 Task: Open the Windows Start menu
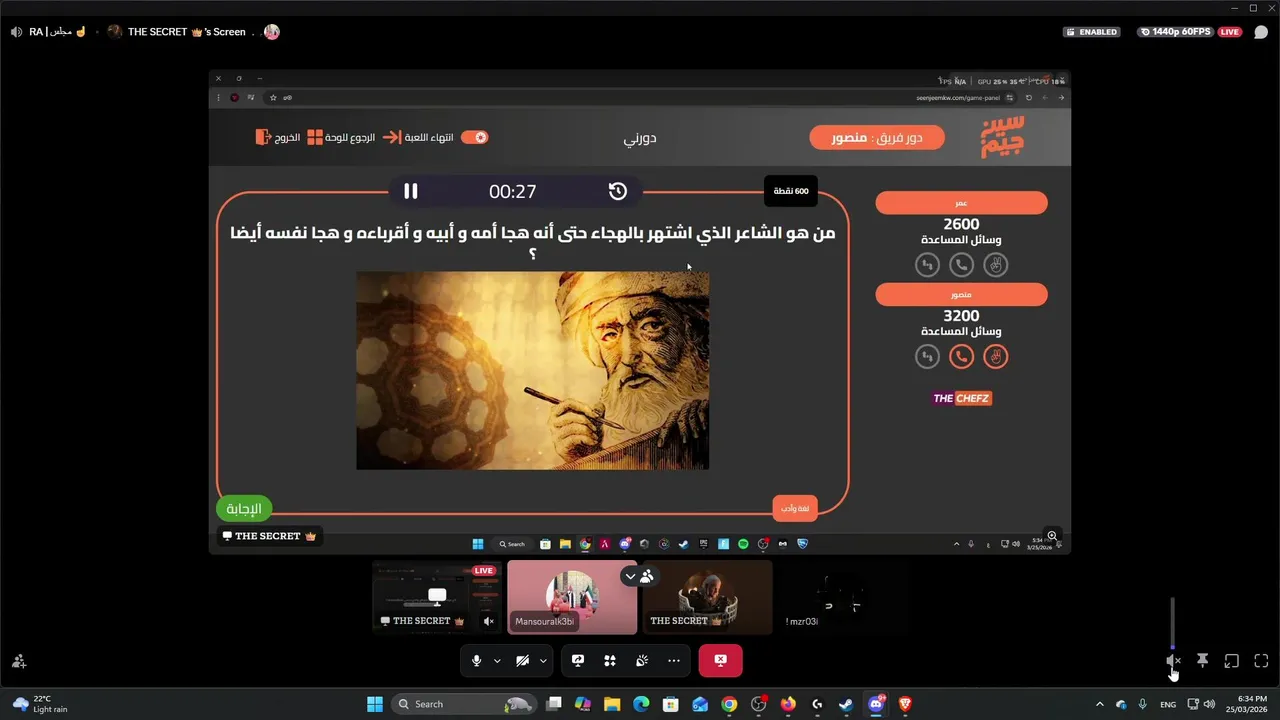[x=375, y=704]
